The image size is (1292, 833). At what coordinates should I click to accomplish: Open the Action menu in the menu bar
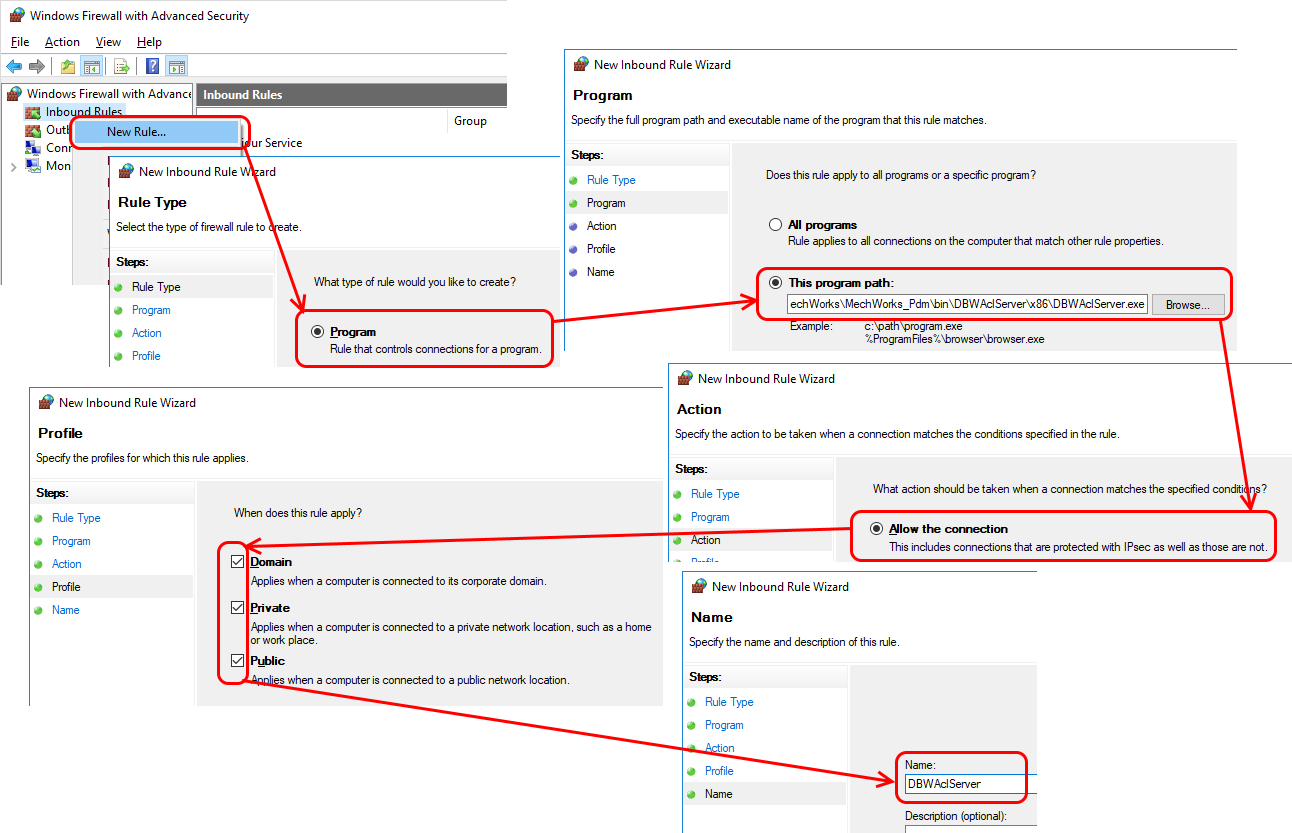[x=62, y=42]
